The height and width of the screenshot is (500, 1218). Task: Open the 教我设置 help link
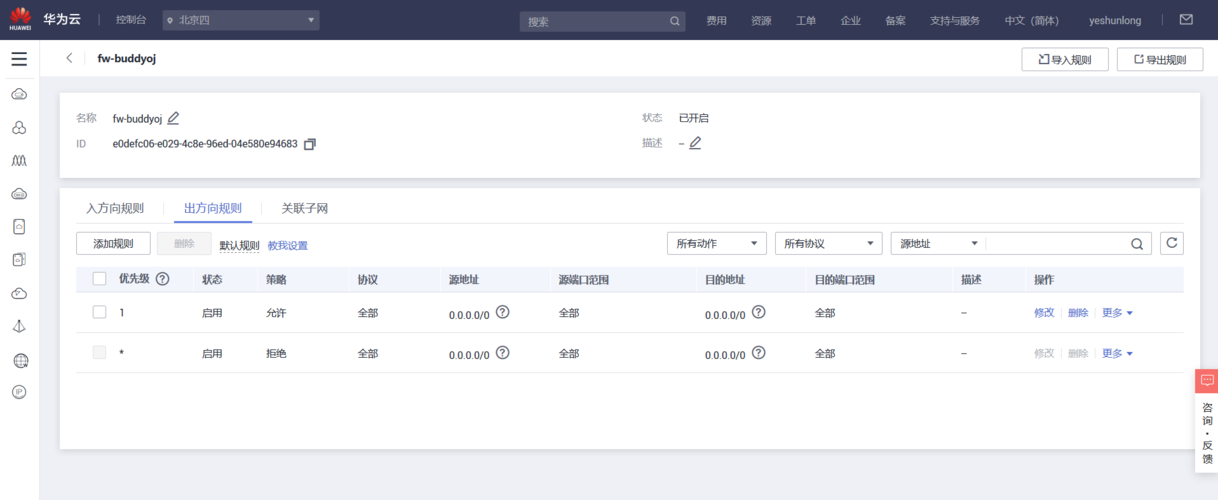[x=288, y=245]
